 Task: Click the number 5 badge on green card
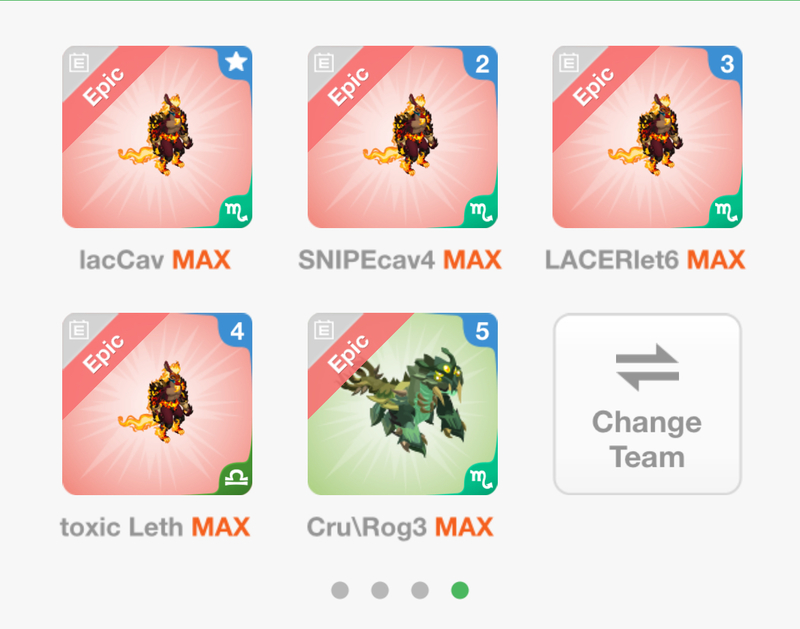[x=482, y=331]
